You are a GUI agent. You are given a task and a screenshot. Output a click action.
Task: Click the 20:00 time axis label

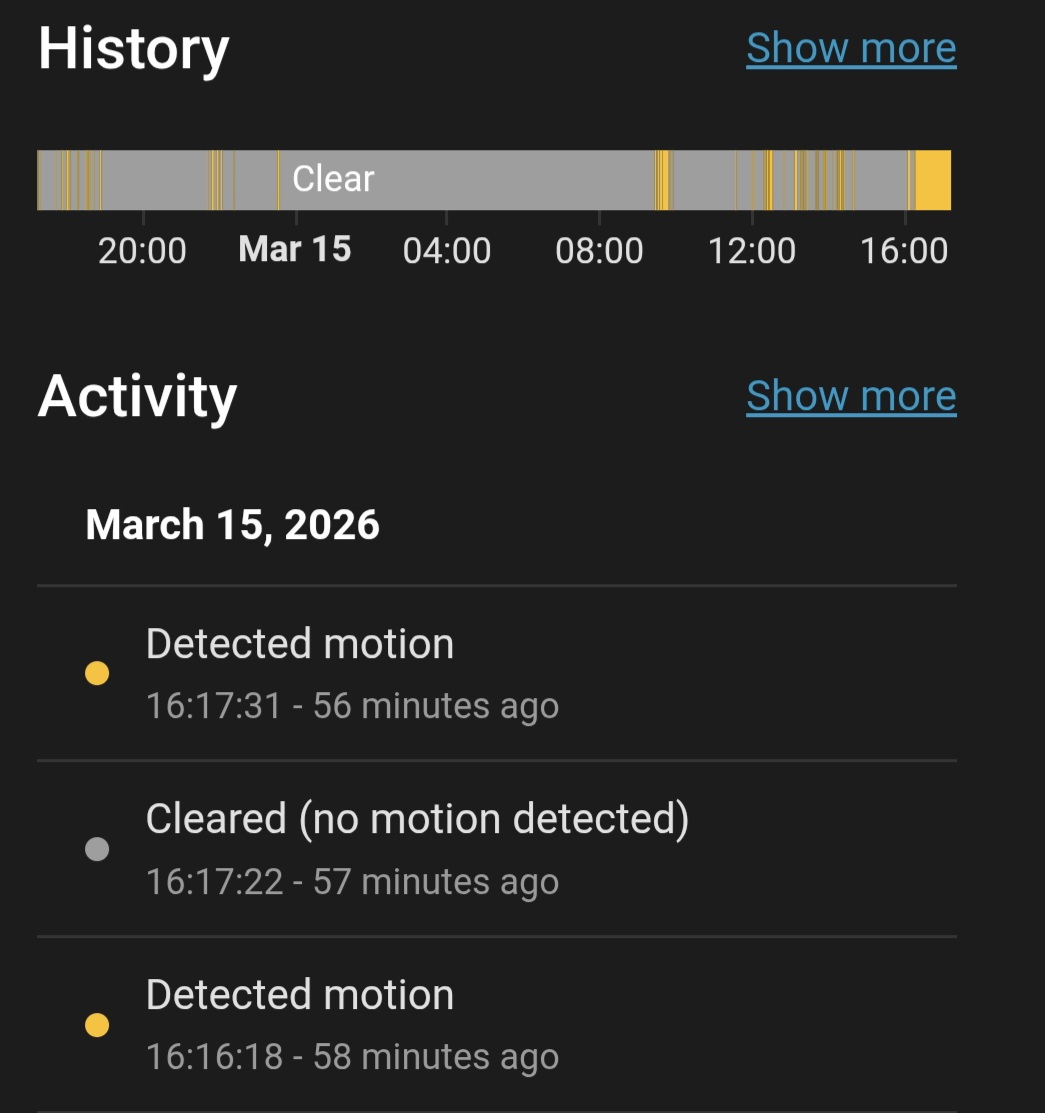(x=142, y=250)
